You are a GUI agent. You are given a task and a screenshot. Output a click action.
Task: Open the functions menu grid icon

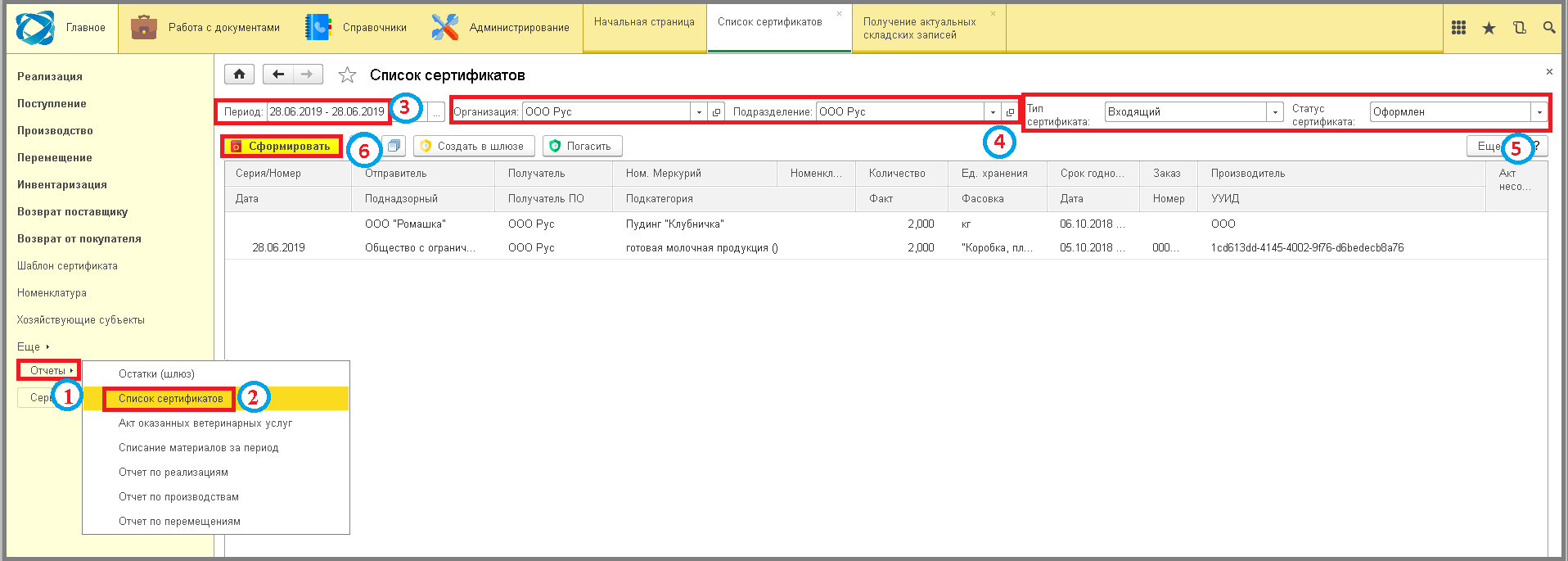(x=1458, y=28)
